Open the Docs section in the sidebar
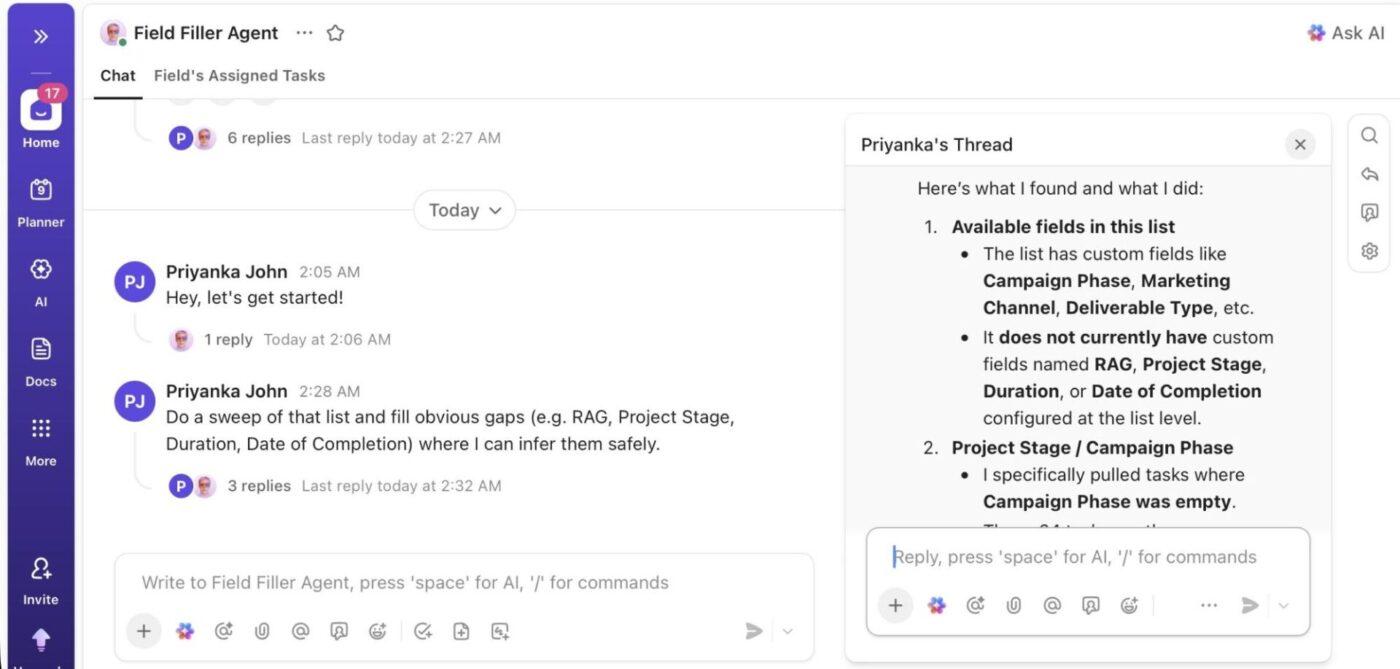The width and height of the screenshot is (1400, 669). [x=40, y=354]
